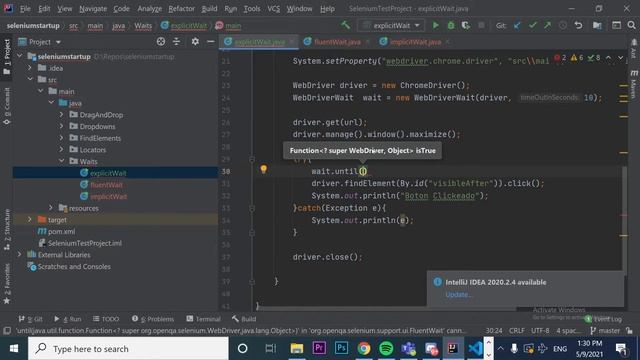640x360 pixels.
Task: Click the UTF-8 encoding widget
Action: pyautogui.click(x=540, y=330)
